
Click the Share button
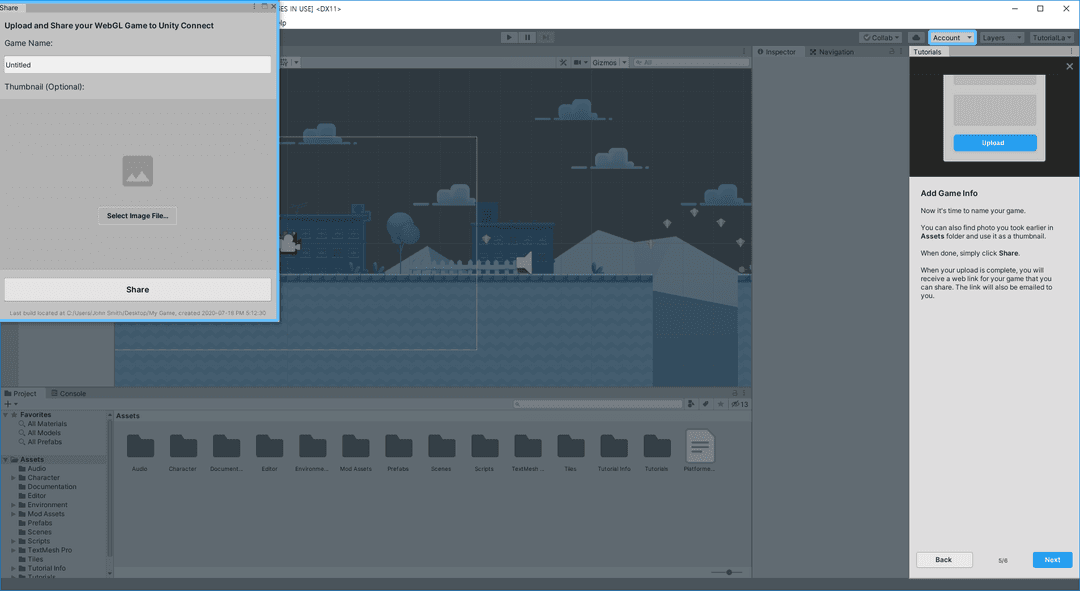[x=138, y=290]
